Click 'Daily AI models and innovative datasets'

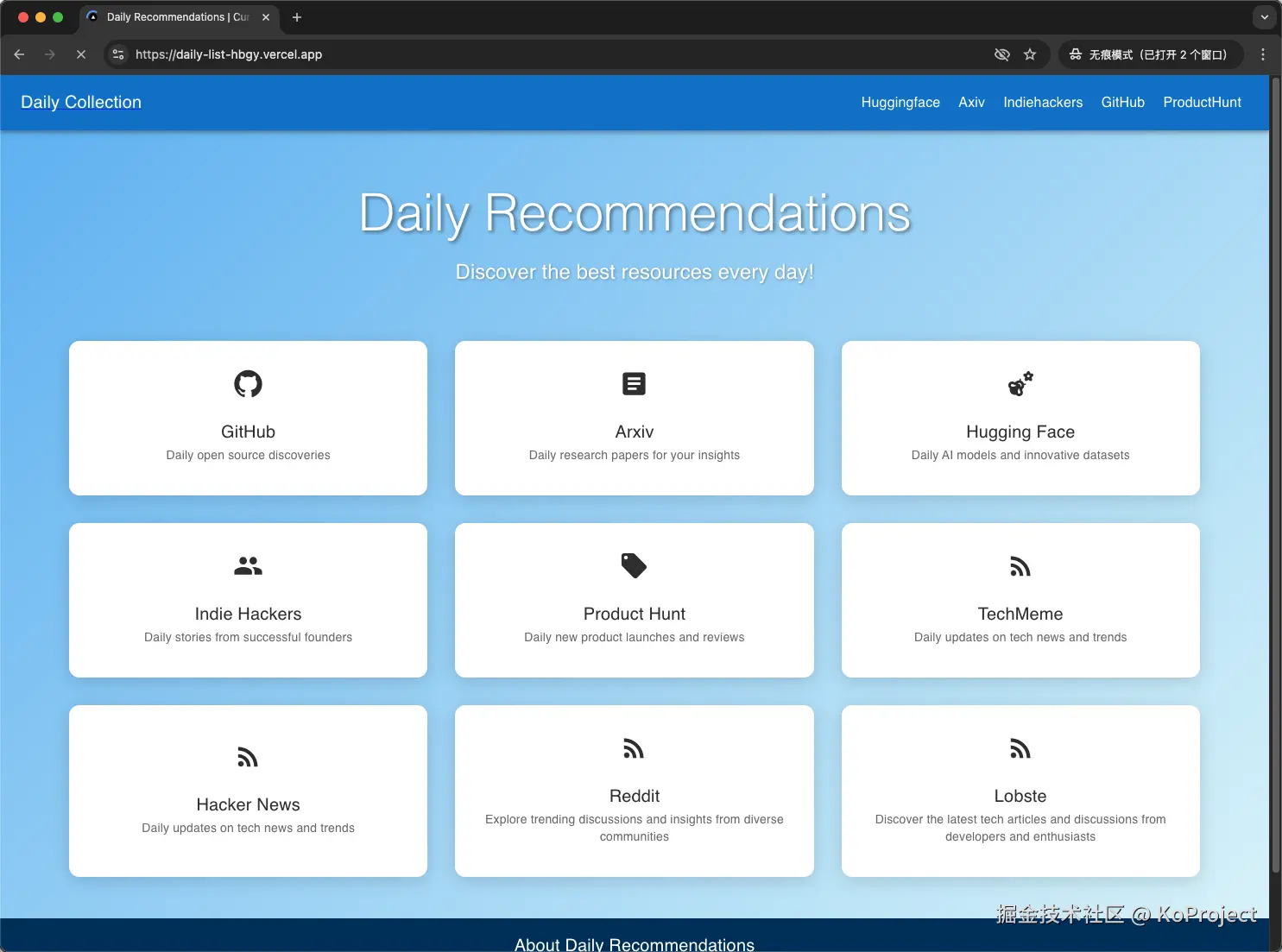point(1020,455)
